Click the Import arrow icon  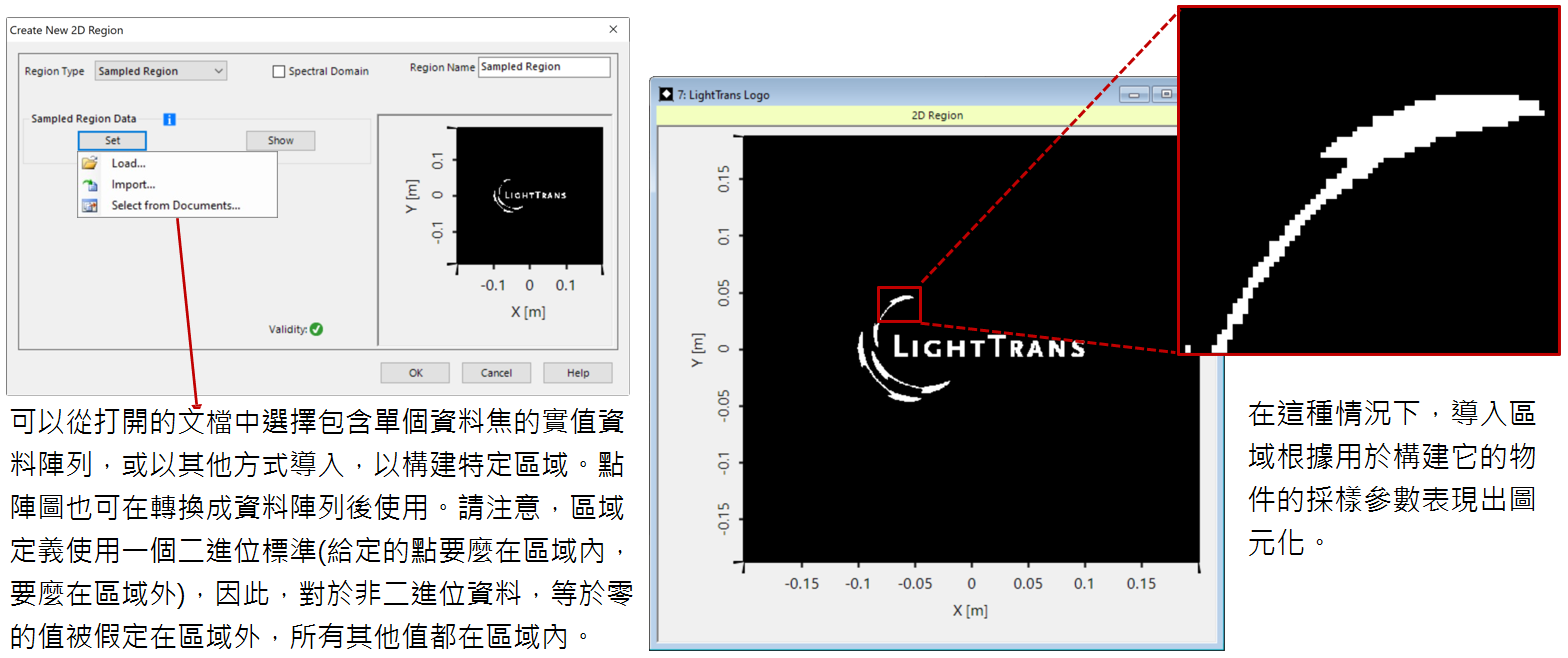(90, 184)
